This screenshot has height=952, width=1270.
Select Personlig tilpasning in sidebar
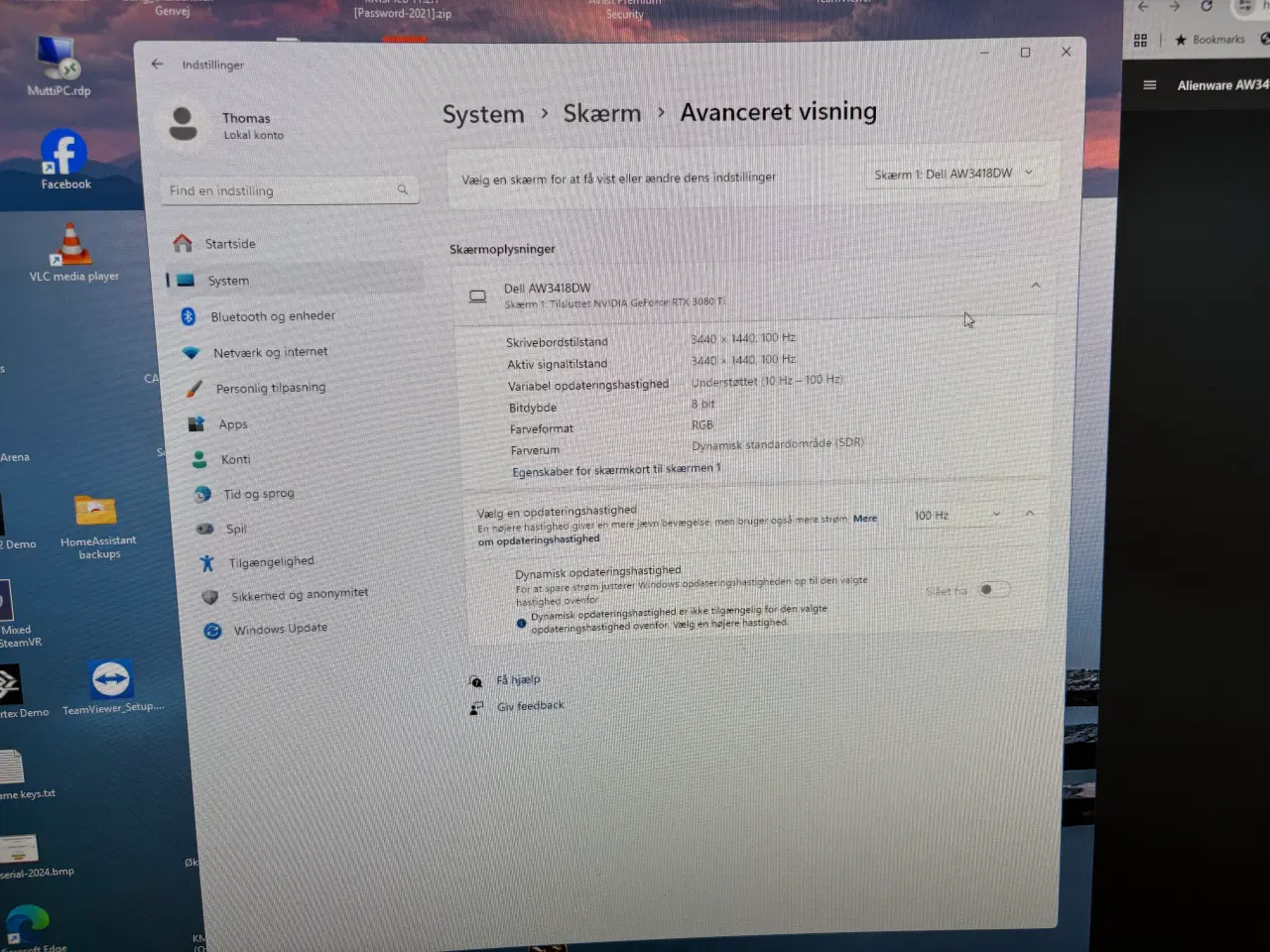[271, 388]
